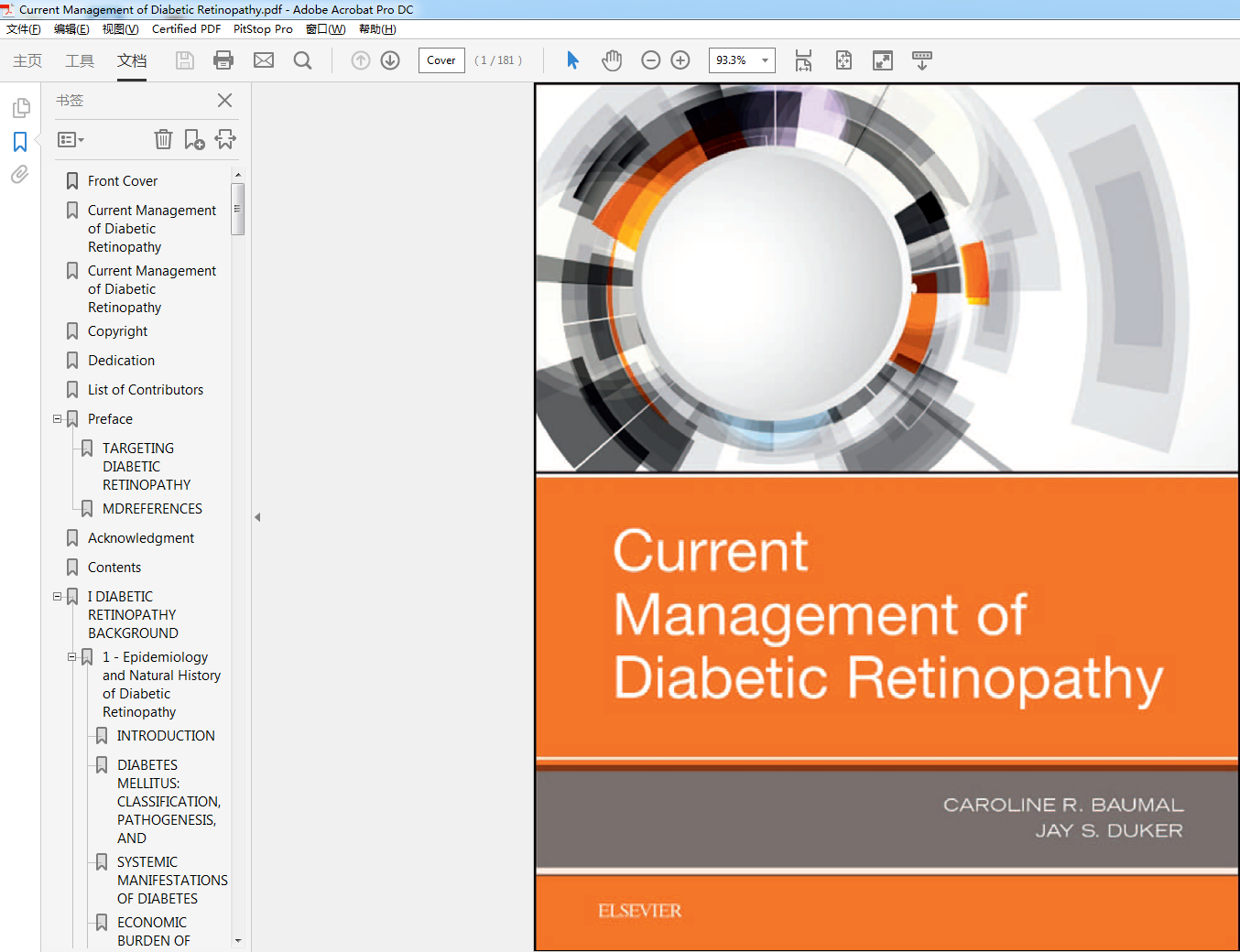Jump to the List of Contributors bookmark
This screenshot has height=952, width=1240.
point(146,390)
